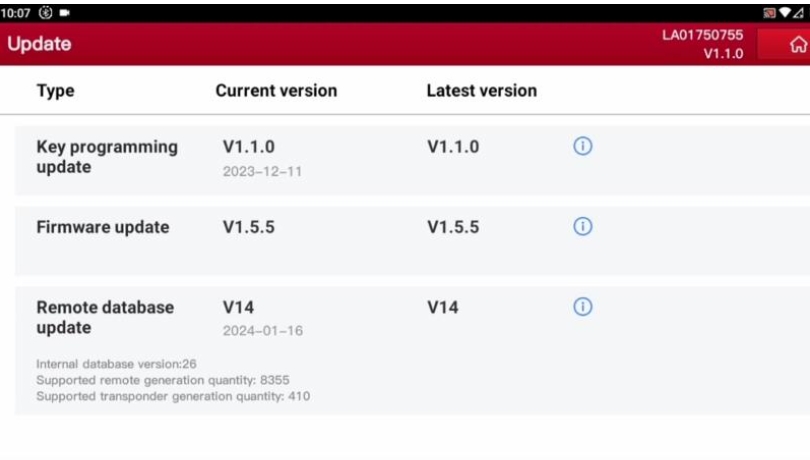Click the Type column header
The image size is (810, 460).
point(55,90)
